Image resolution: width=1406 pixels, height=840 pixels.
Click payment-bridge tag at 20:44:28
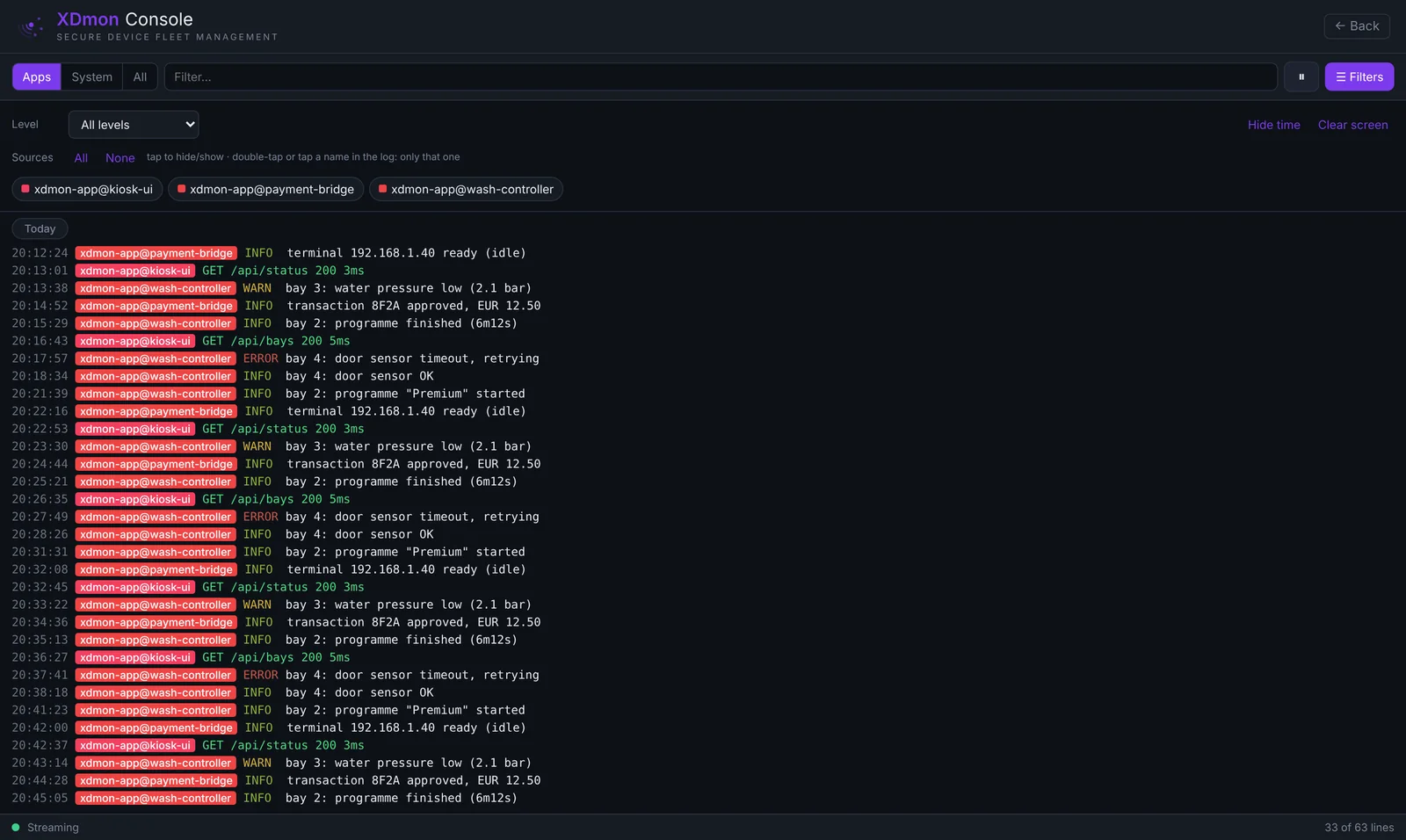[x=156, y=780]
